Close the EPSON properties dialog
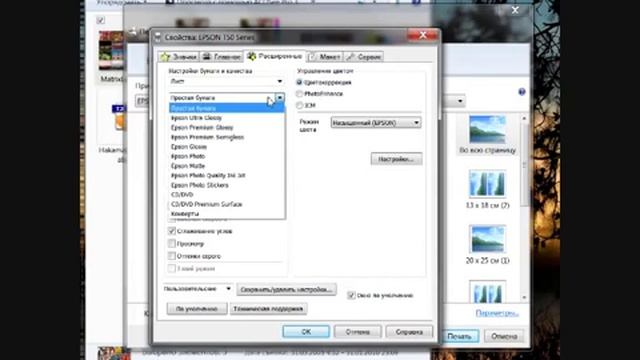Image resolution: width=640 pixels, height=360 pixels. (423, 36)
